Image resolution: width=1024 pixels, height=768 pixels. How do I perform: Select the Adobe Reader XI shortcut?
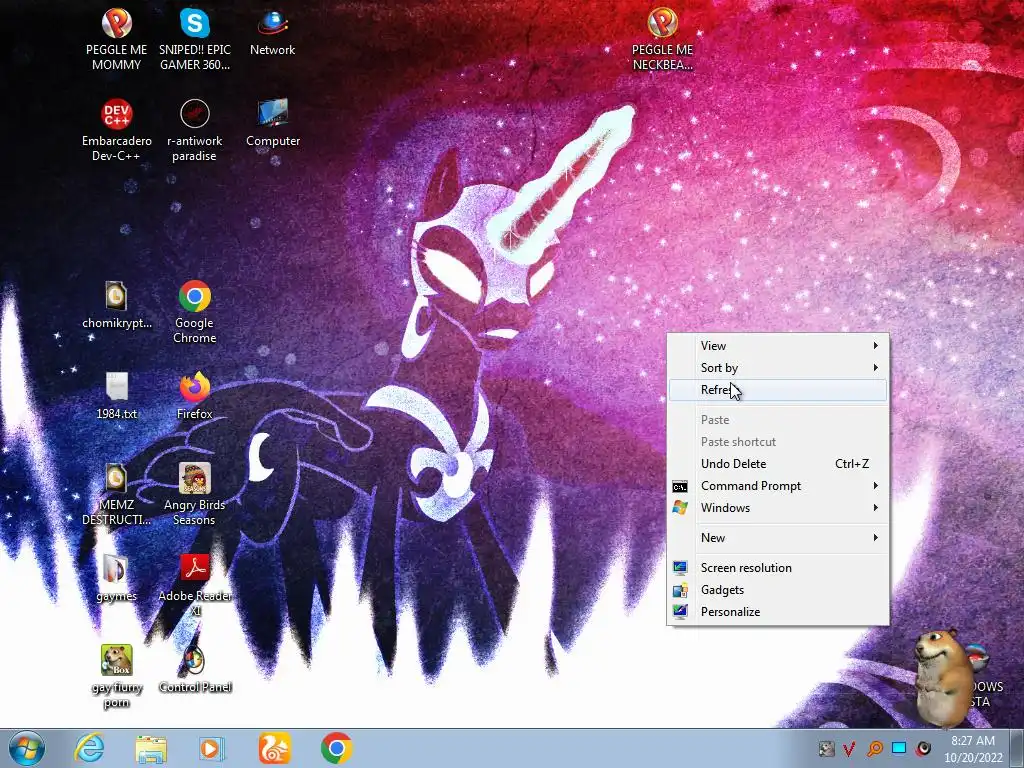(195, 585)
